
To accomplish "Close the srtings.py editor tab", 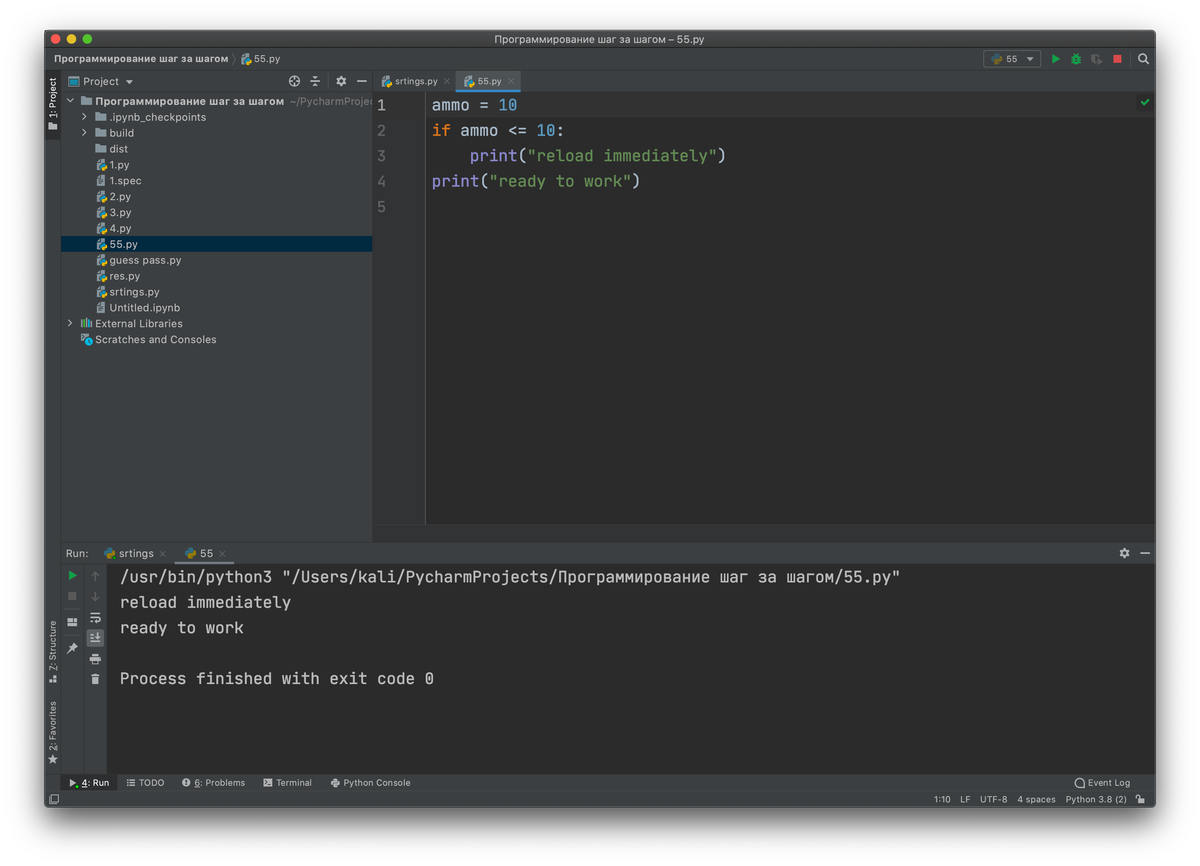I will [x=447, y=81].
